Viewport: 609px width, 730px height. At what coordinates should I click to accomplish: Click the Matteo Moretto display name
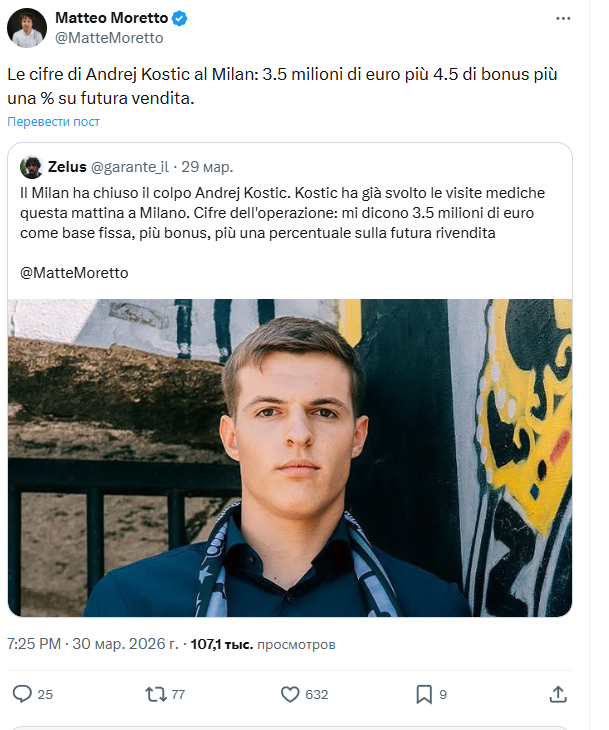click(x=110, y=19)
